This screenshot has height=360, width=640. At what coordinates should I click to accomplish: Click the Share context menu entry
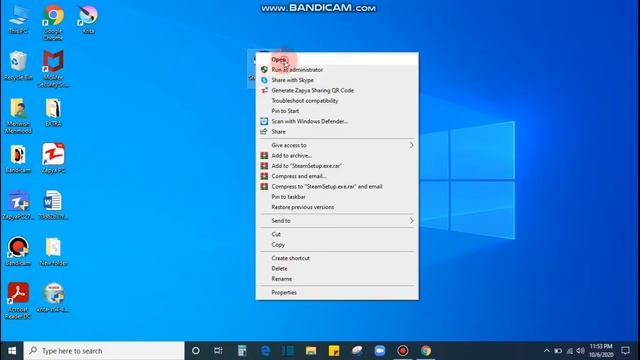[337, 131]
